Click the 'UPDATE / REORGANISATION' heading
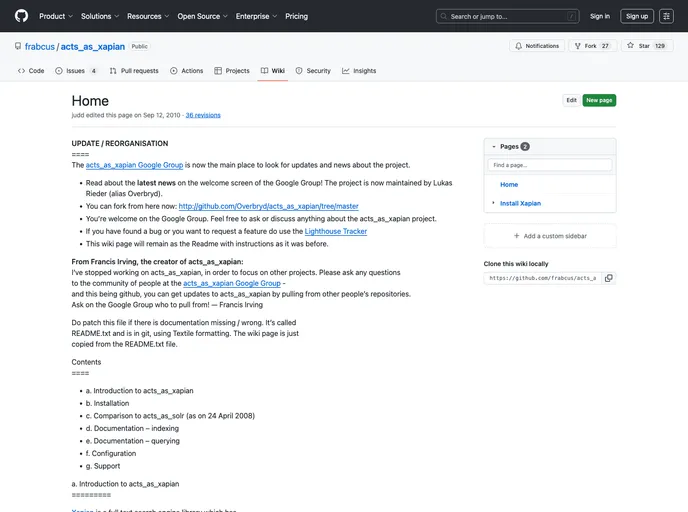The width and height of the screenshot is (688, 512). point(120,143)
